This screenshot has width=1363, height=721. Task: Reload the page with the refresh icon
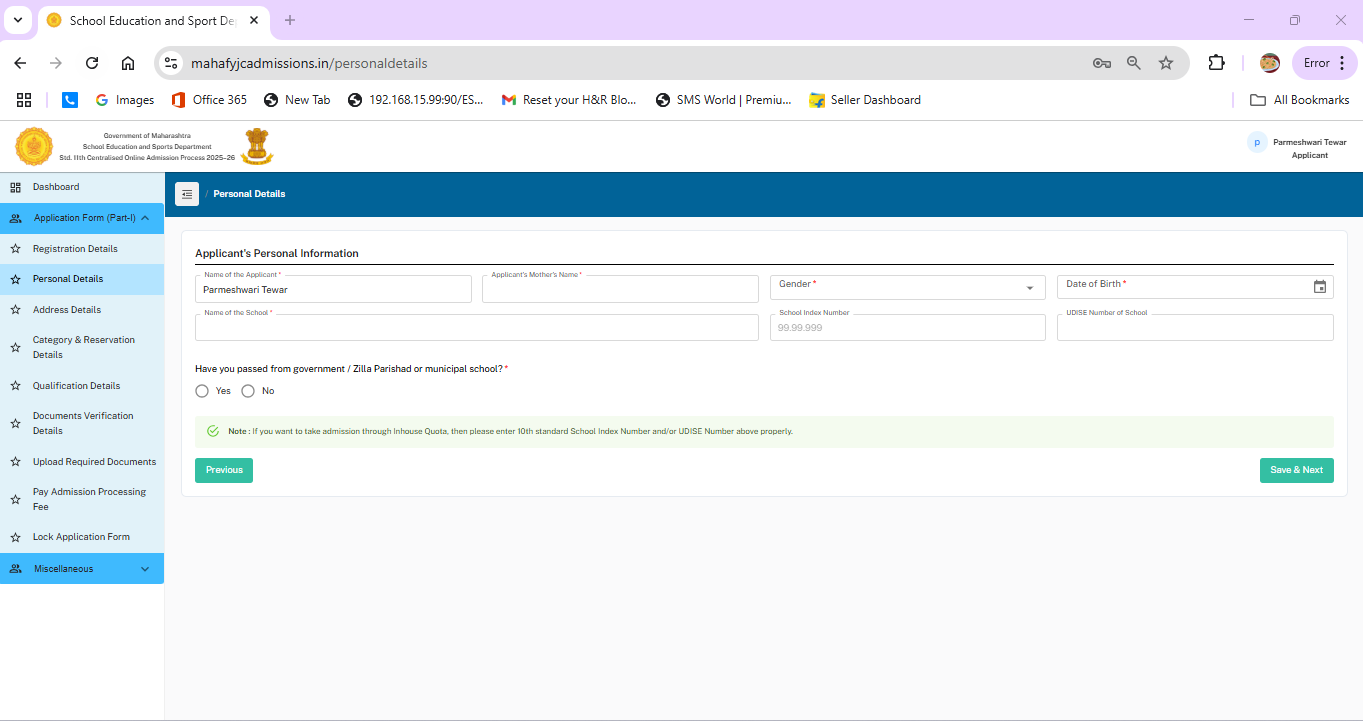point(92,63)
